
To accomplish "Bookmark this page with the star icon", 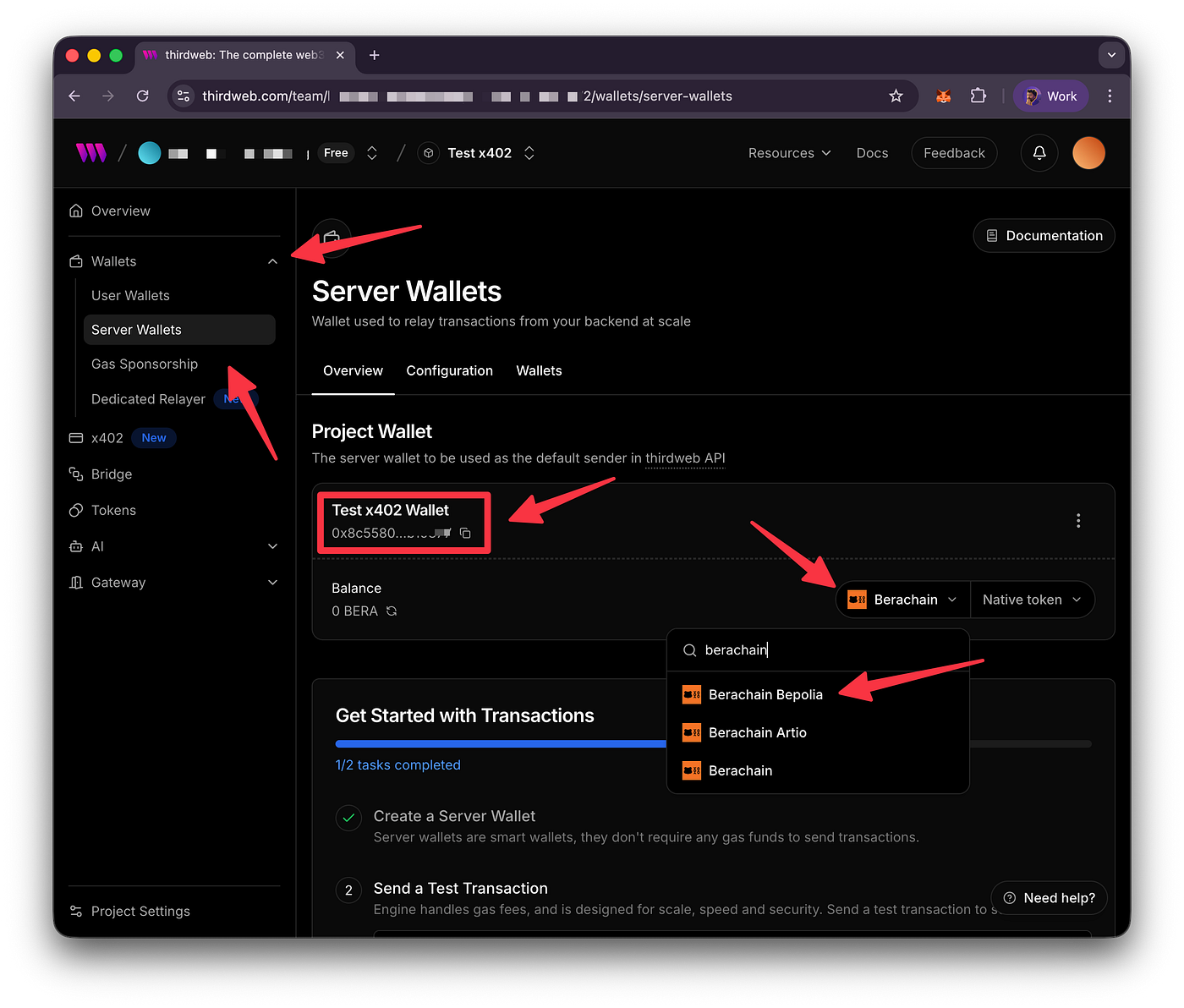I will (896, 96).
